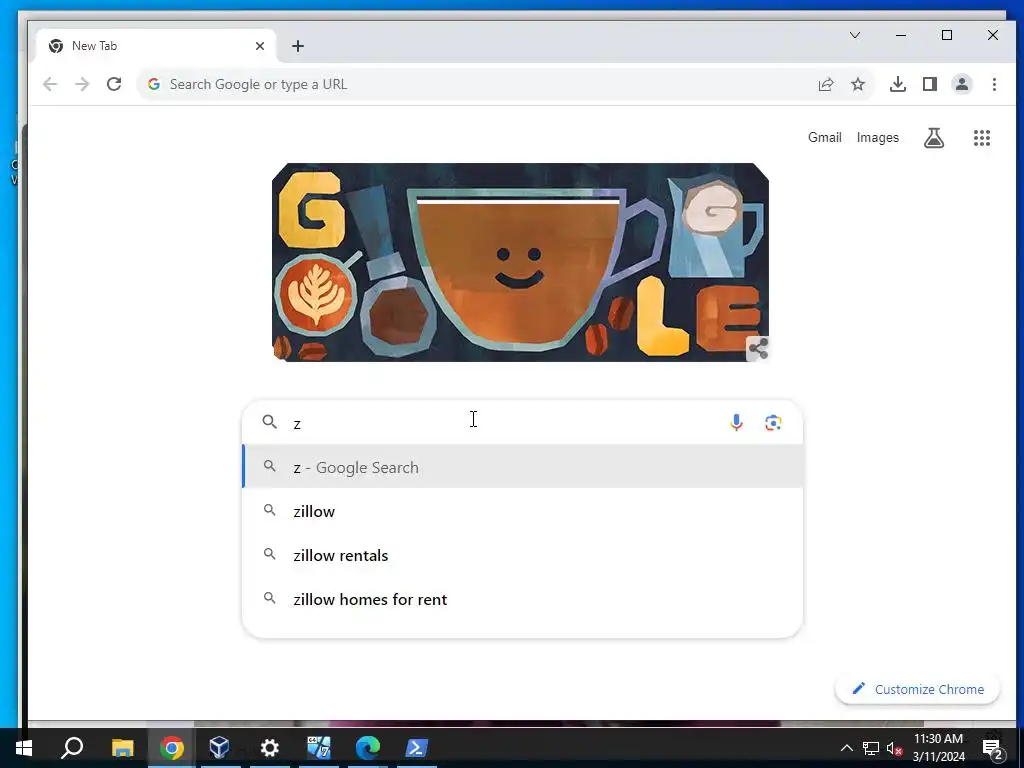Select "zillow homes for rent" suggestion

coord(522,599)
